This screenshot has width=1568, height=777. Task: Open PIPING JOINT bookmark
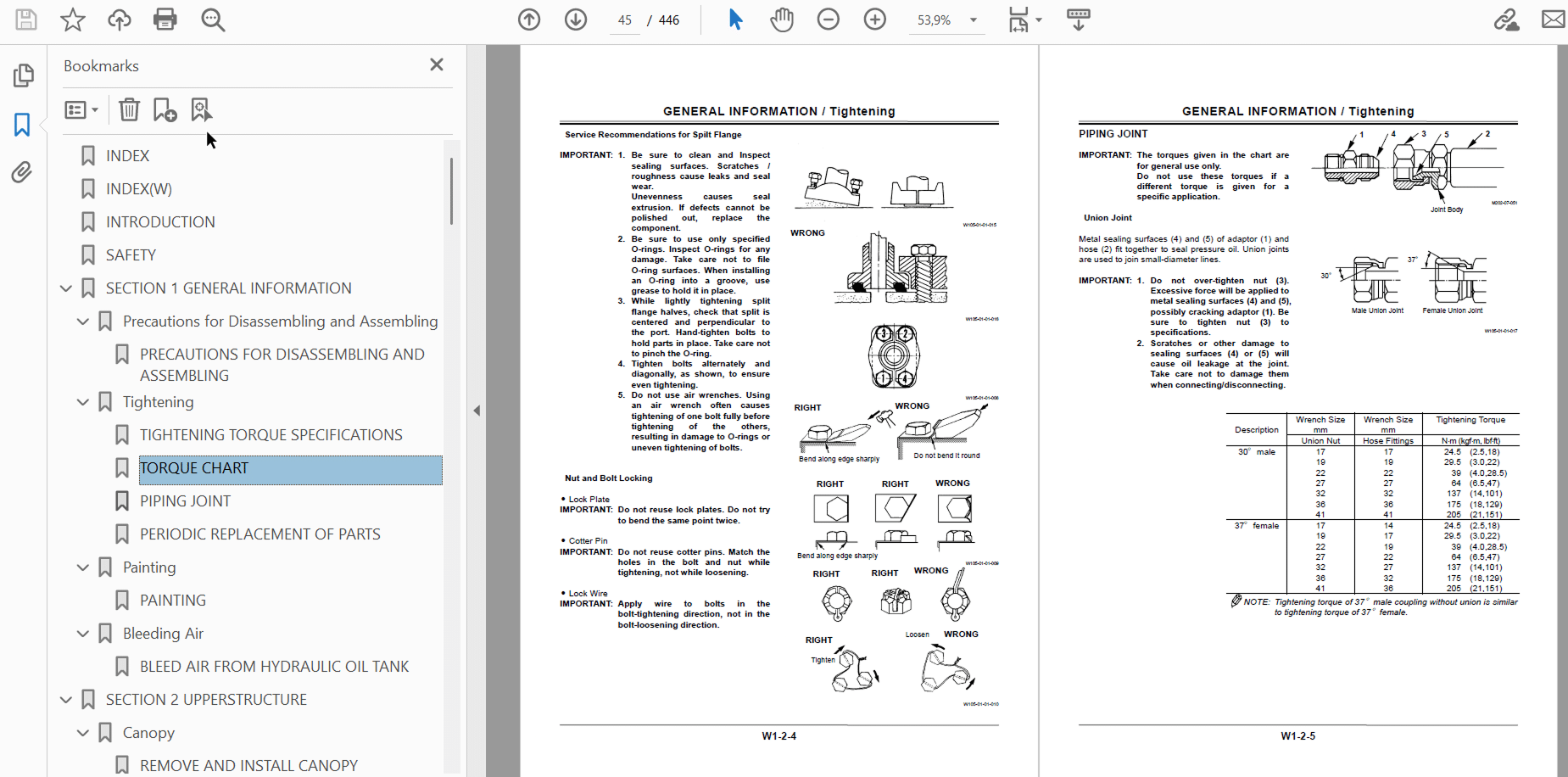coord(185,501)
